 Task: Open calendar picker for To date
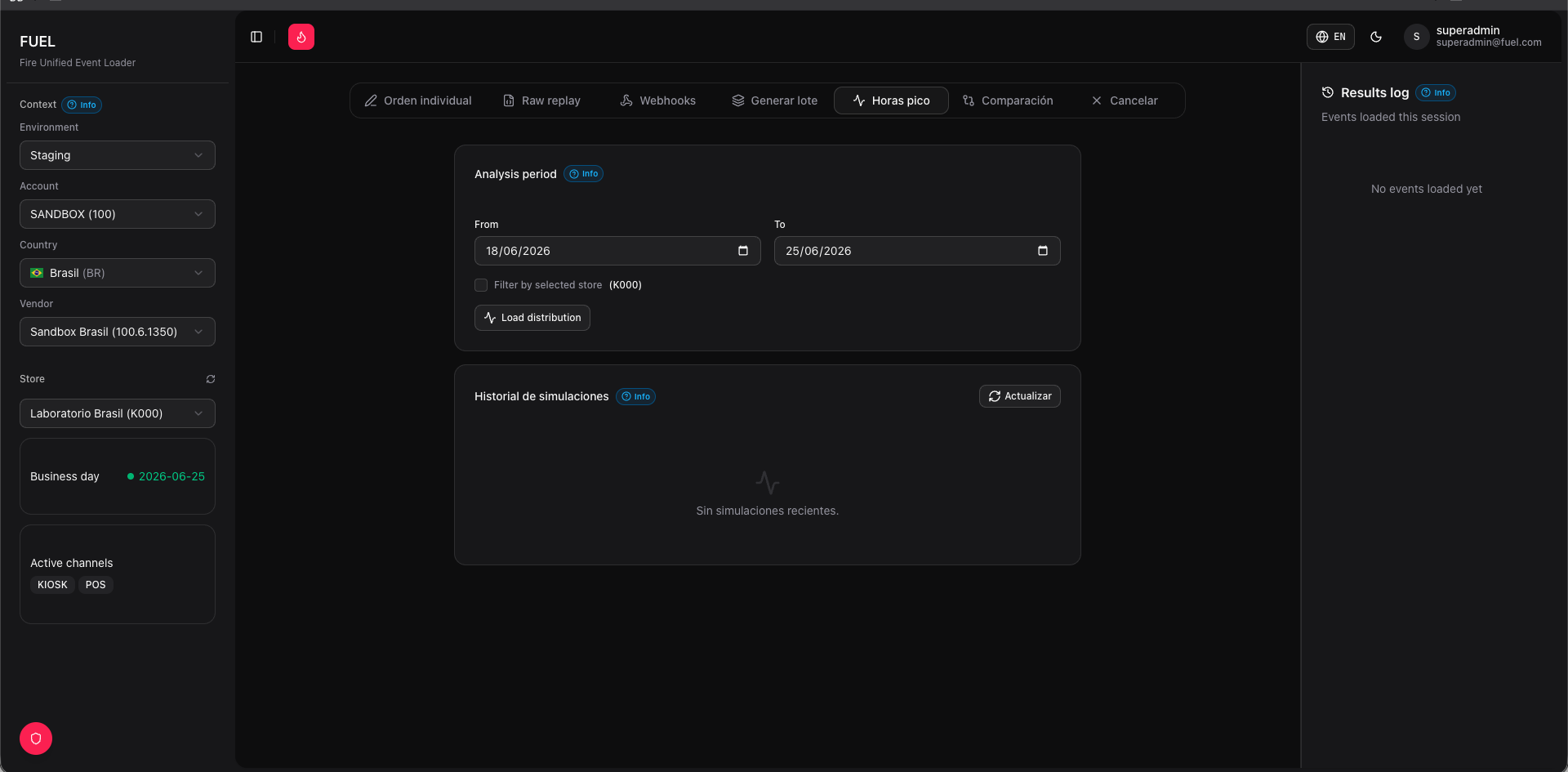(1043, 251)
